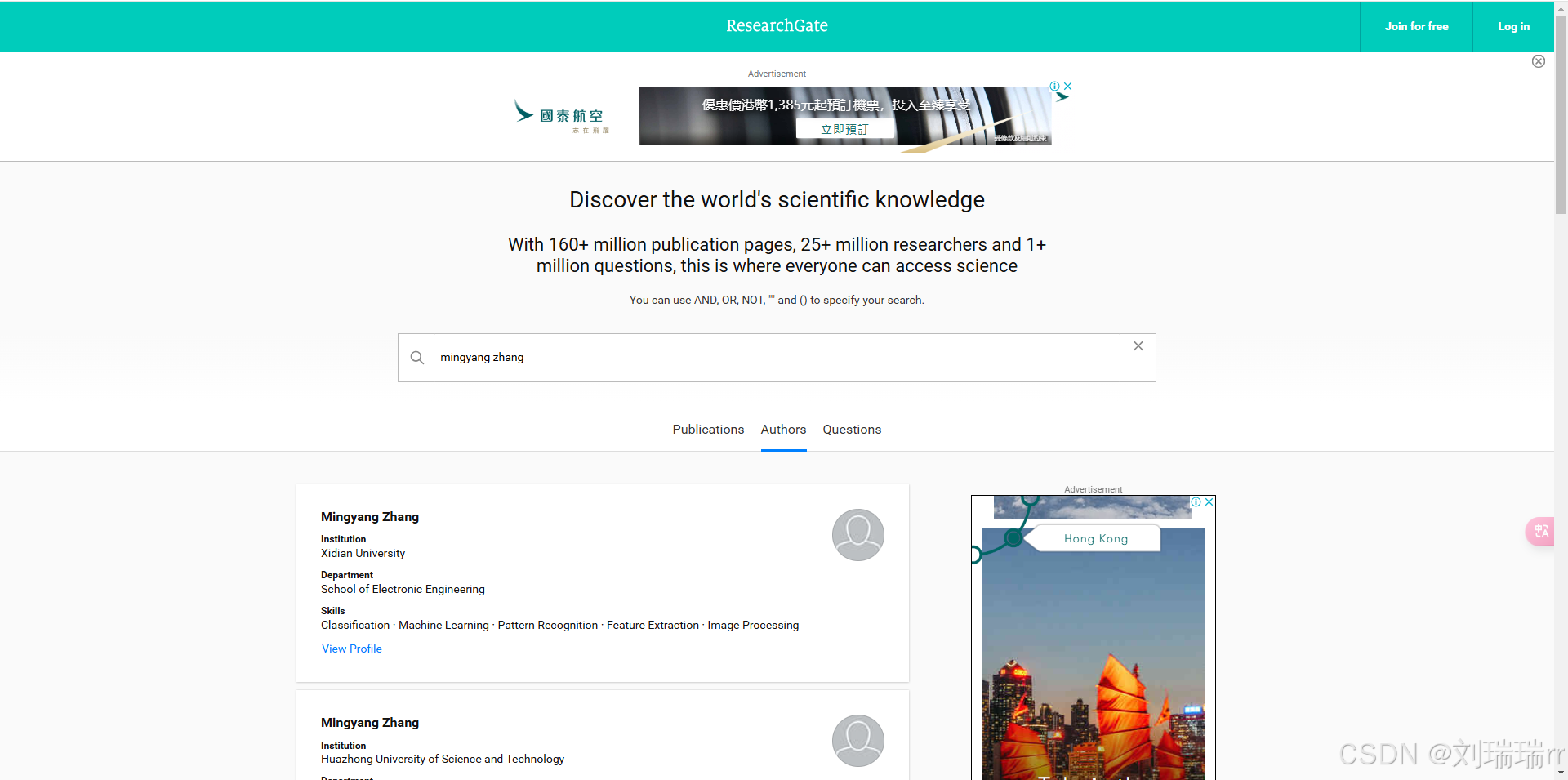Open Mingyang Zhang name from Xidian University
The image size is (1568, 780).
coord(370,517)
